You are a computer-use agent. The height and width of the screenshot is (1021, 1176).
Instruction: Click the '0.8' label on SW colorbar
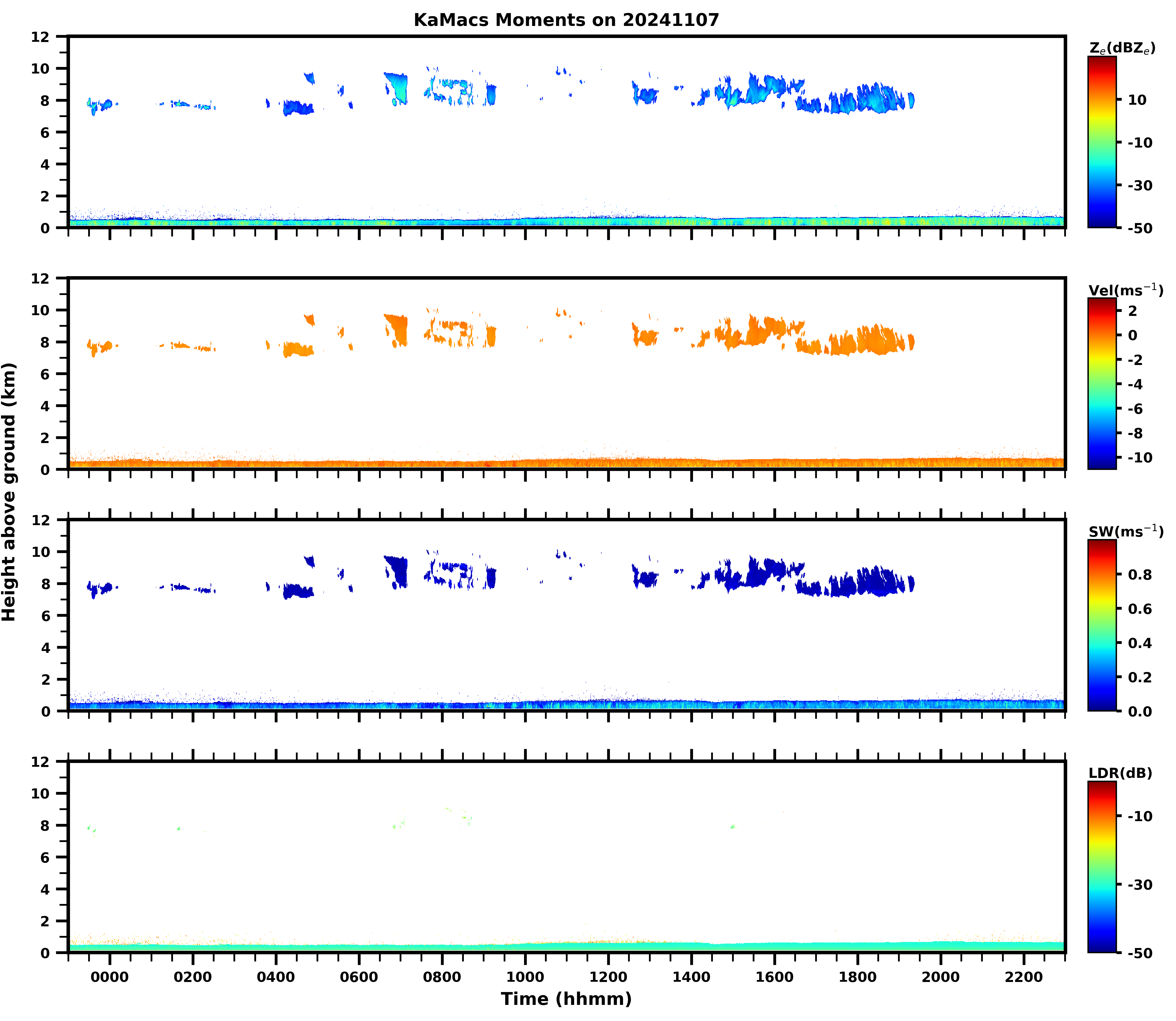click(1139, 574)
